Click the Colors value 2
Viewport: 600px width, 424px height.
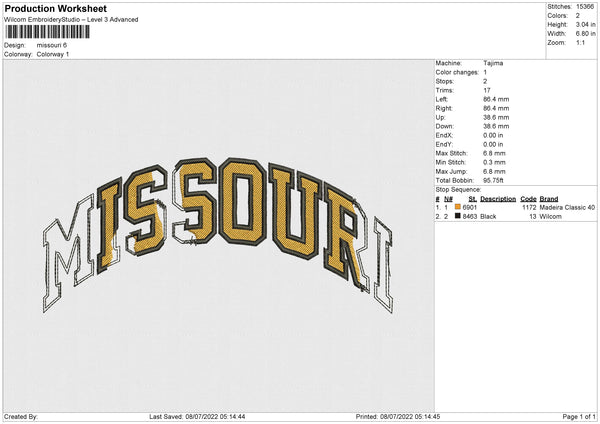pos(578,16)
